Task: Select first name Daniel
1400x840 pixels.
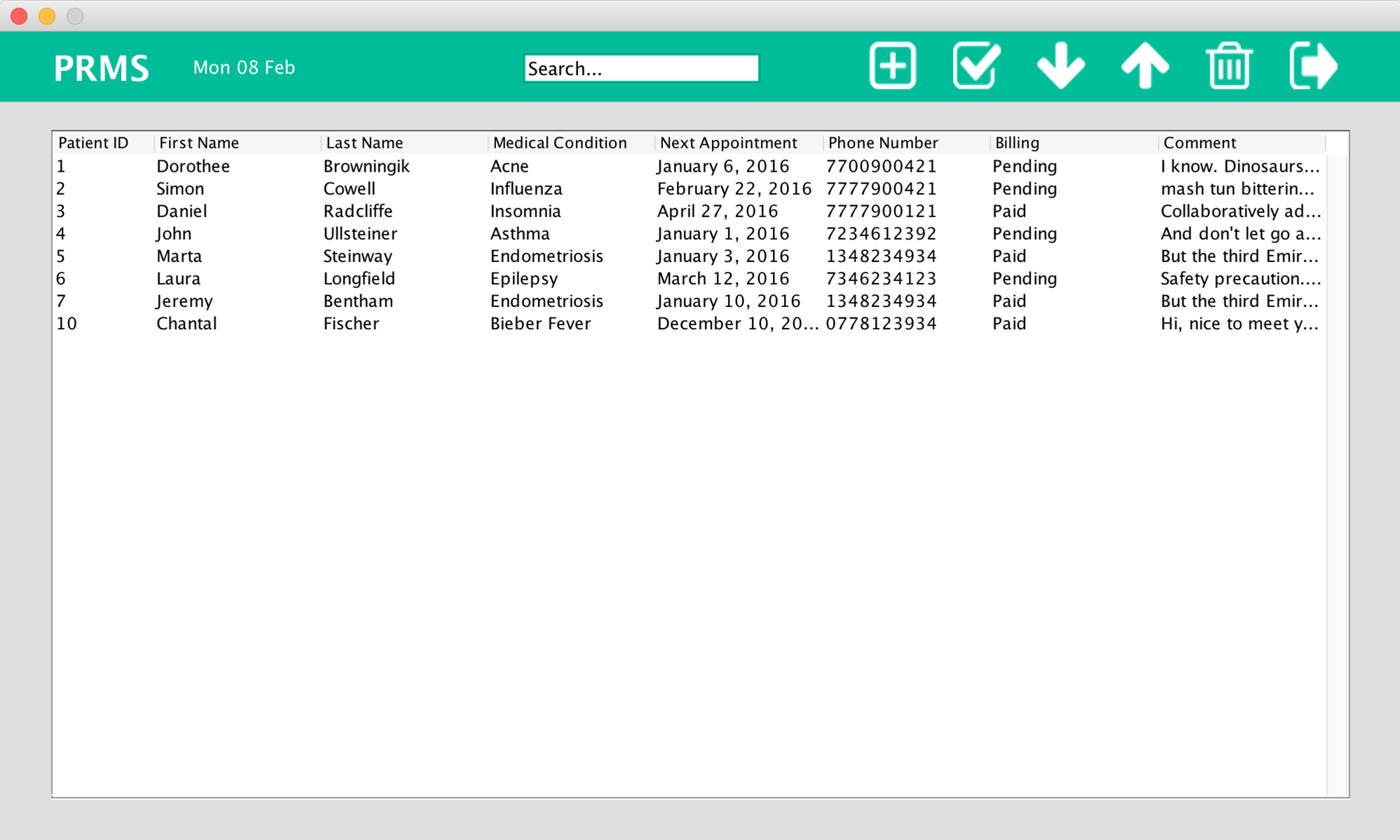Action: [x=181, y=211]
